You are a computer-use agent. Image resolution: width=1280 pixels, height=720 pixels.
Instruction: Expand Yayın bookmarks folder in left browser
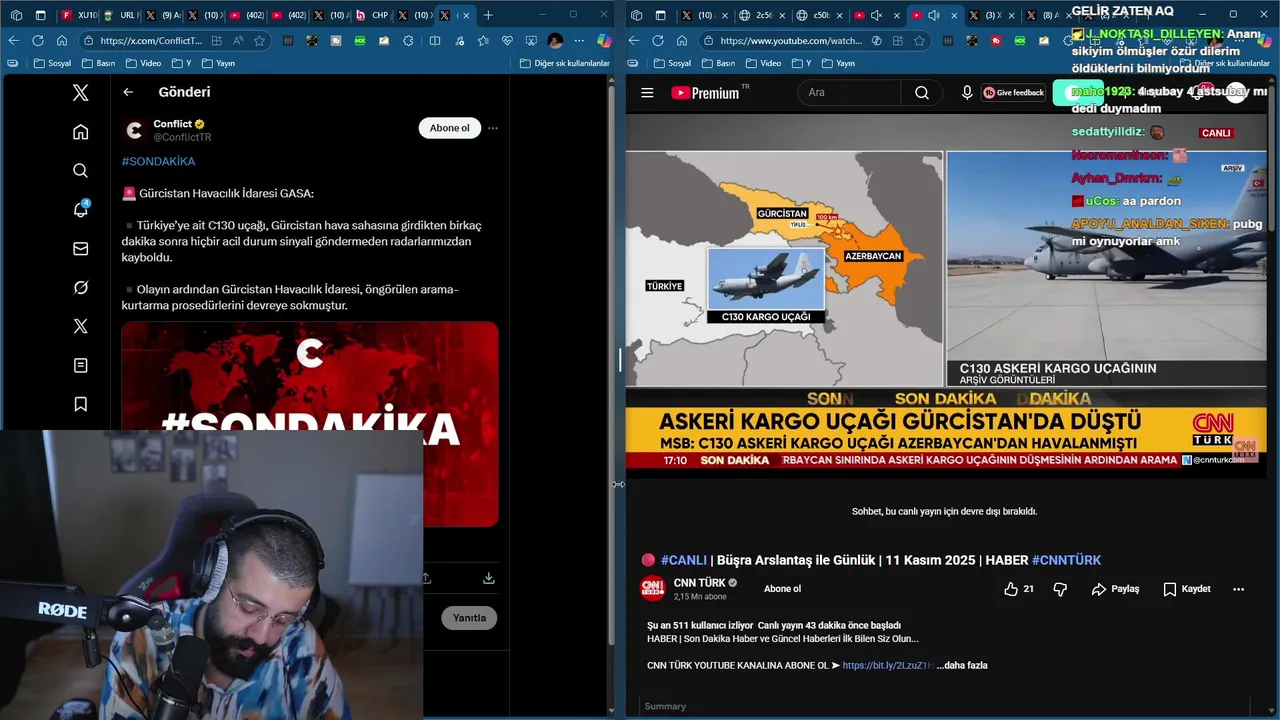pyautogui.click(x=218, y=63)
